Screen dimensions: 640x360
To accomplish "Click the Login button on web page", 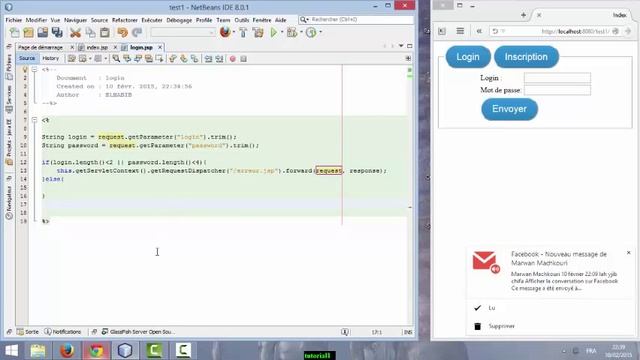I will (x=468, y=57).
